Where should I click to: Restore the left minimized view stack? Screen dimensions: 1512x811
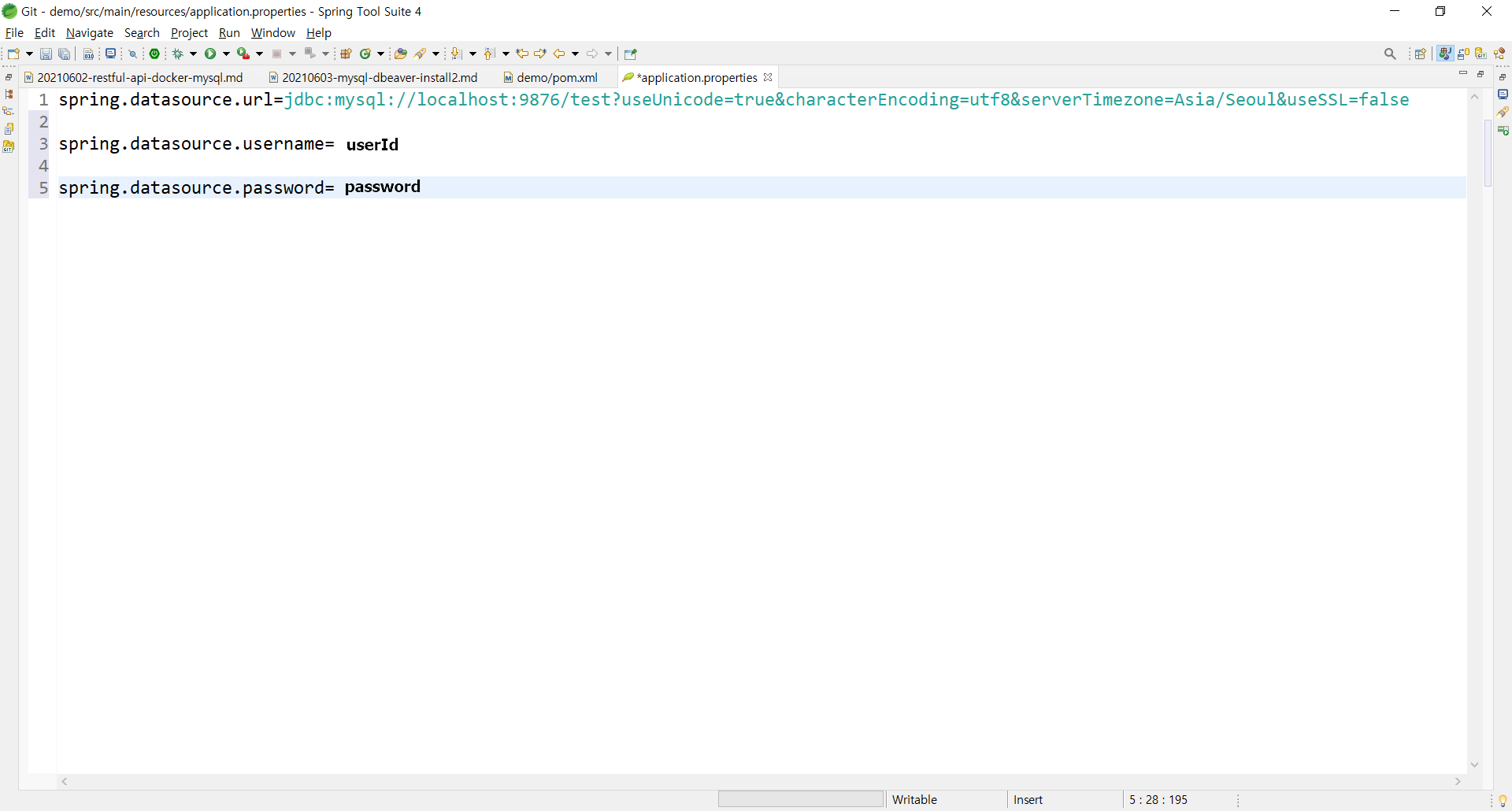coord(9,77)
